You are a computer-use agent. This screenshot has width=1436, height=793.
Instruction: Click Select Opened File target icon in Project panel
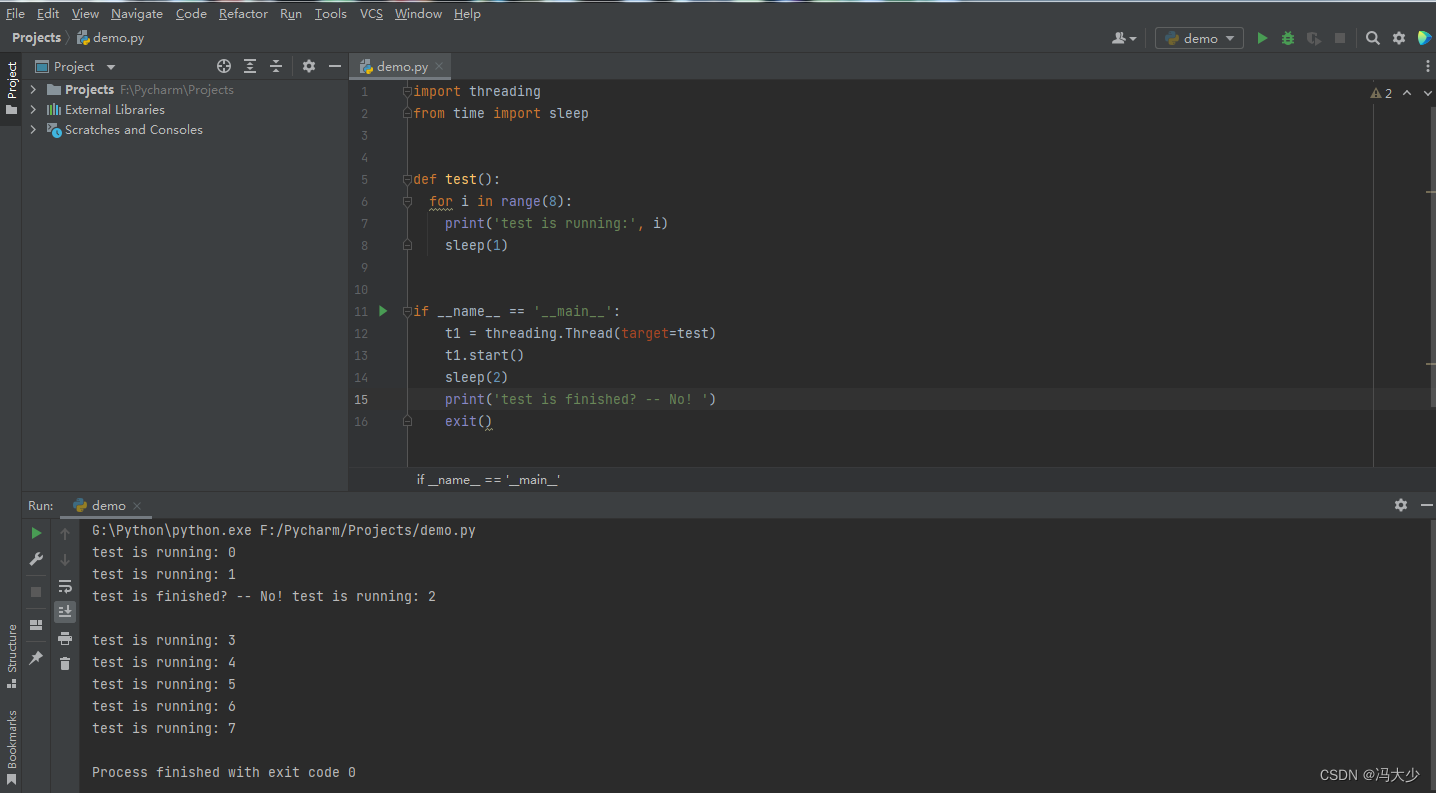(x=224, y=66)
